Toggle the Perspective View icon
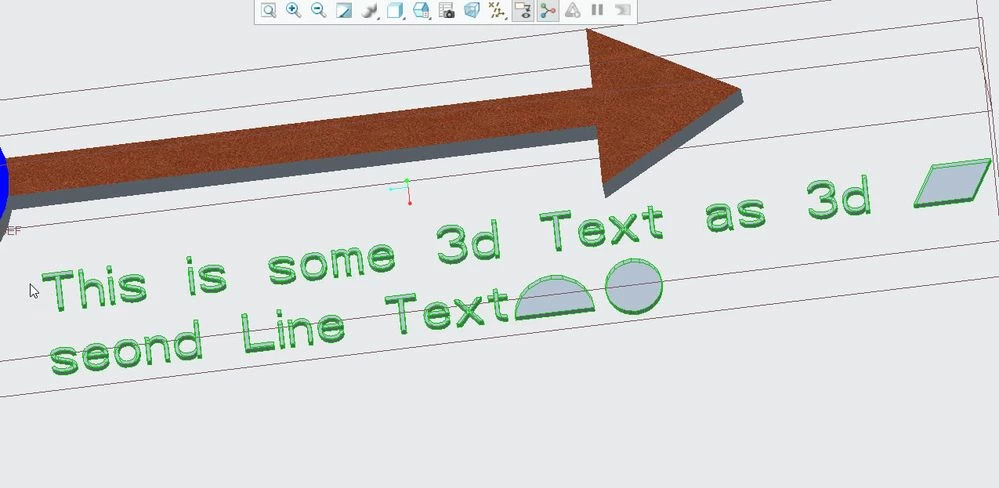Screen dimensions: 999x488 [471, 10]
